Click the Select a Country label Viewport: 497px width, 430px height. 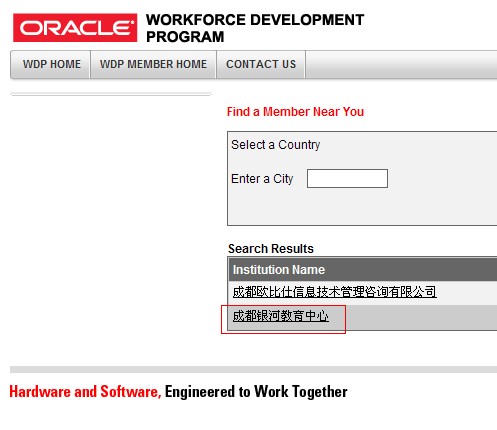[x=276, y=145]
